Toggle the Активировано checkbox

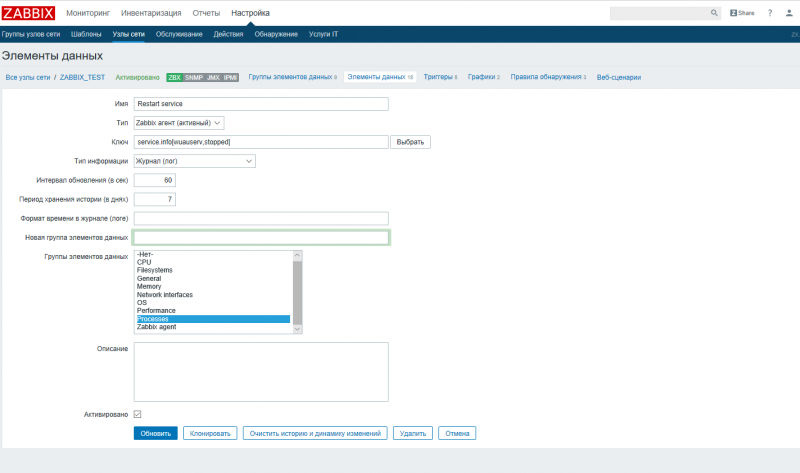[137, 414]
